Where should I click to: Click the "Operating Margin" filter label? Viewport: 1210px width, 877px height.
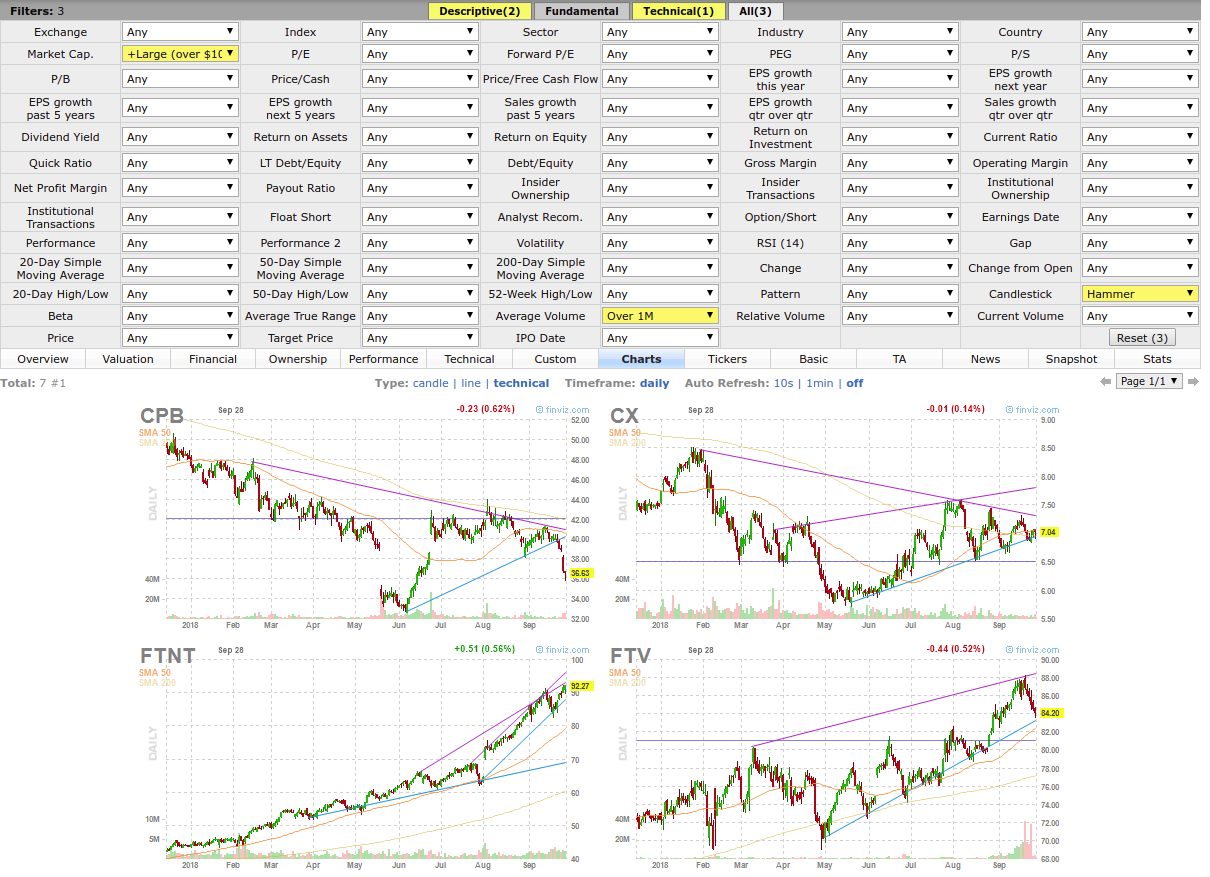click(x=1020, y=163)
